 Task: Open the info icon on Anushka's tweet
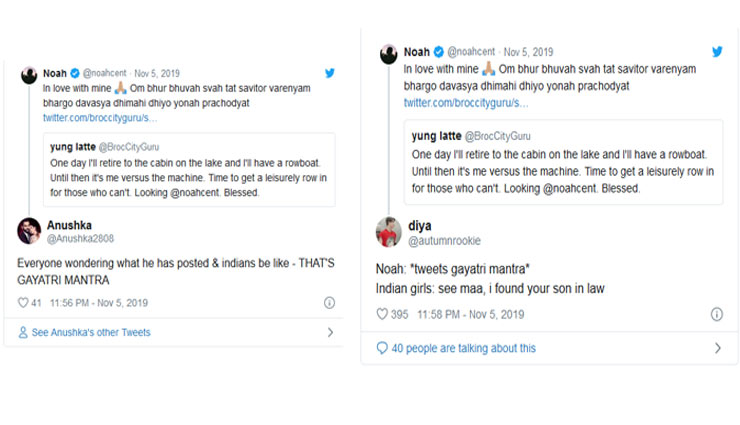(329, 302)
